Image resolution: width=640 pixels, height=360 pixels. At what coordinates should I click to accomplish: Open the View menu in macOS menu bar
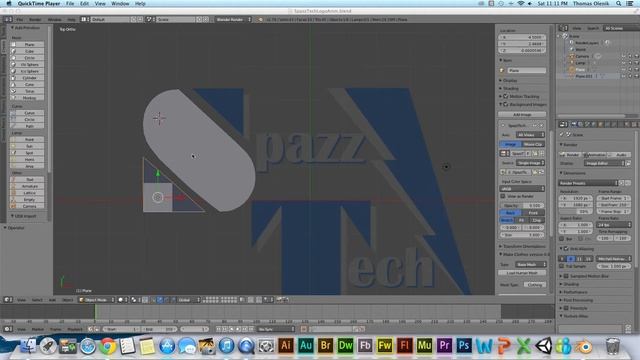click(x=100, y=4)
